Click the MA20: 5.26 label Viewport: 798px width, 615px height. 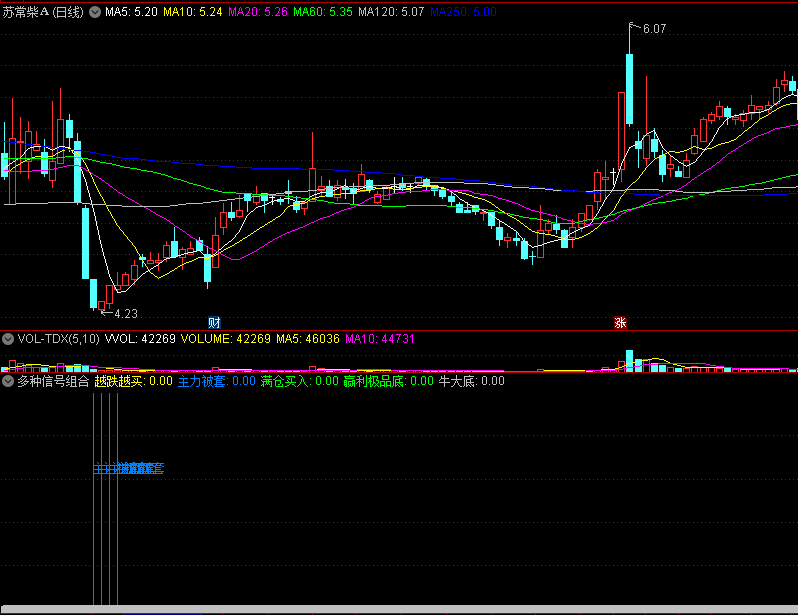258,12
